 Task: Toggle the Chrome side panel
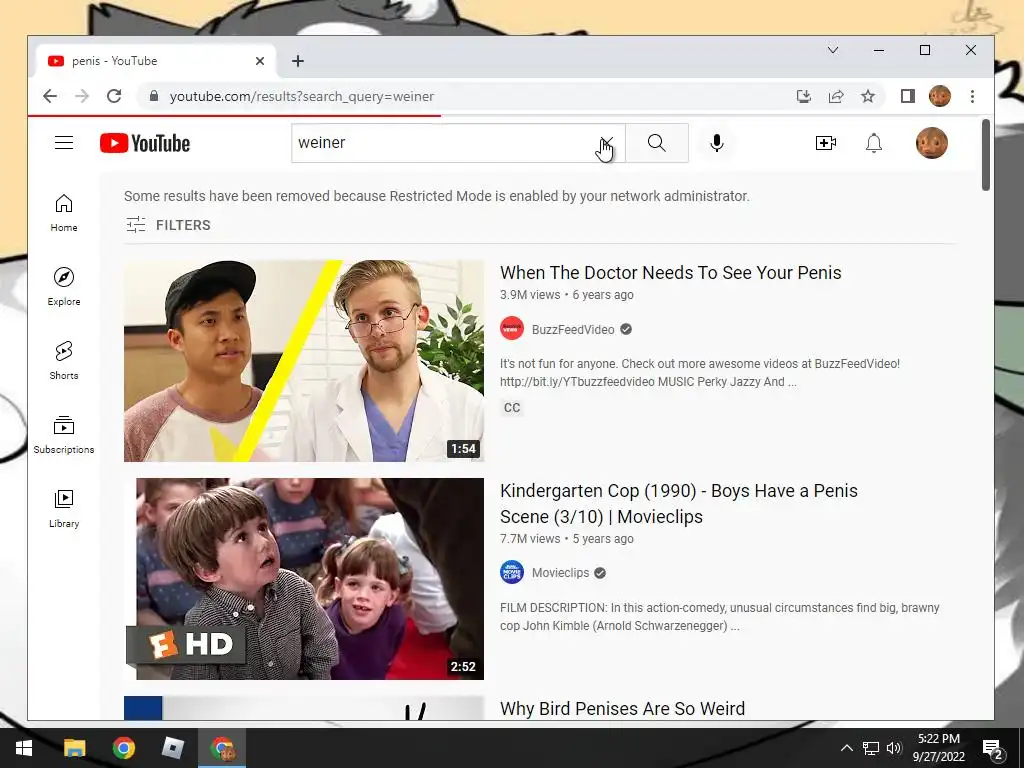907,97
